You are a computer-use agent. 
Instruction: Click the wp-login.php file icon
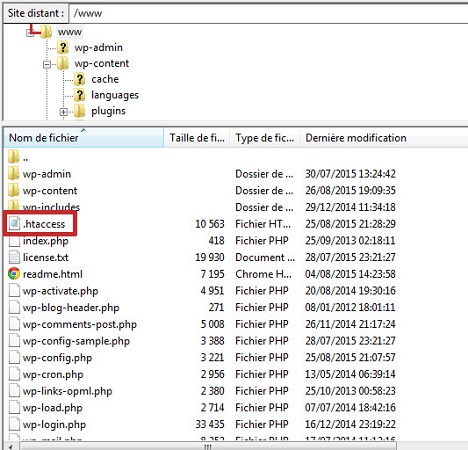point(14,424)
